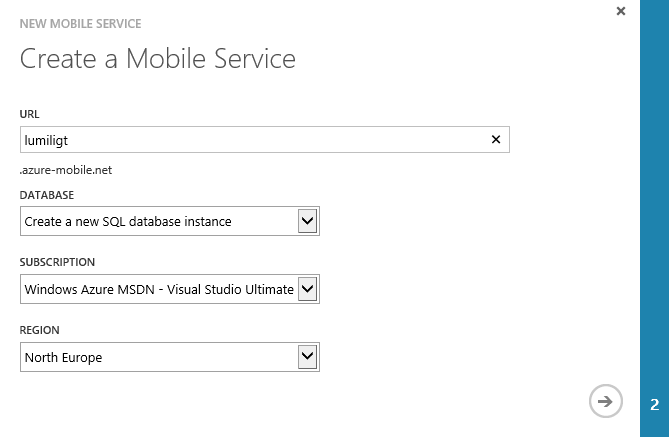Clear the URL field with X icon
Screen dimensions: 669x437
[495, 140]
